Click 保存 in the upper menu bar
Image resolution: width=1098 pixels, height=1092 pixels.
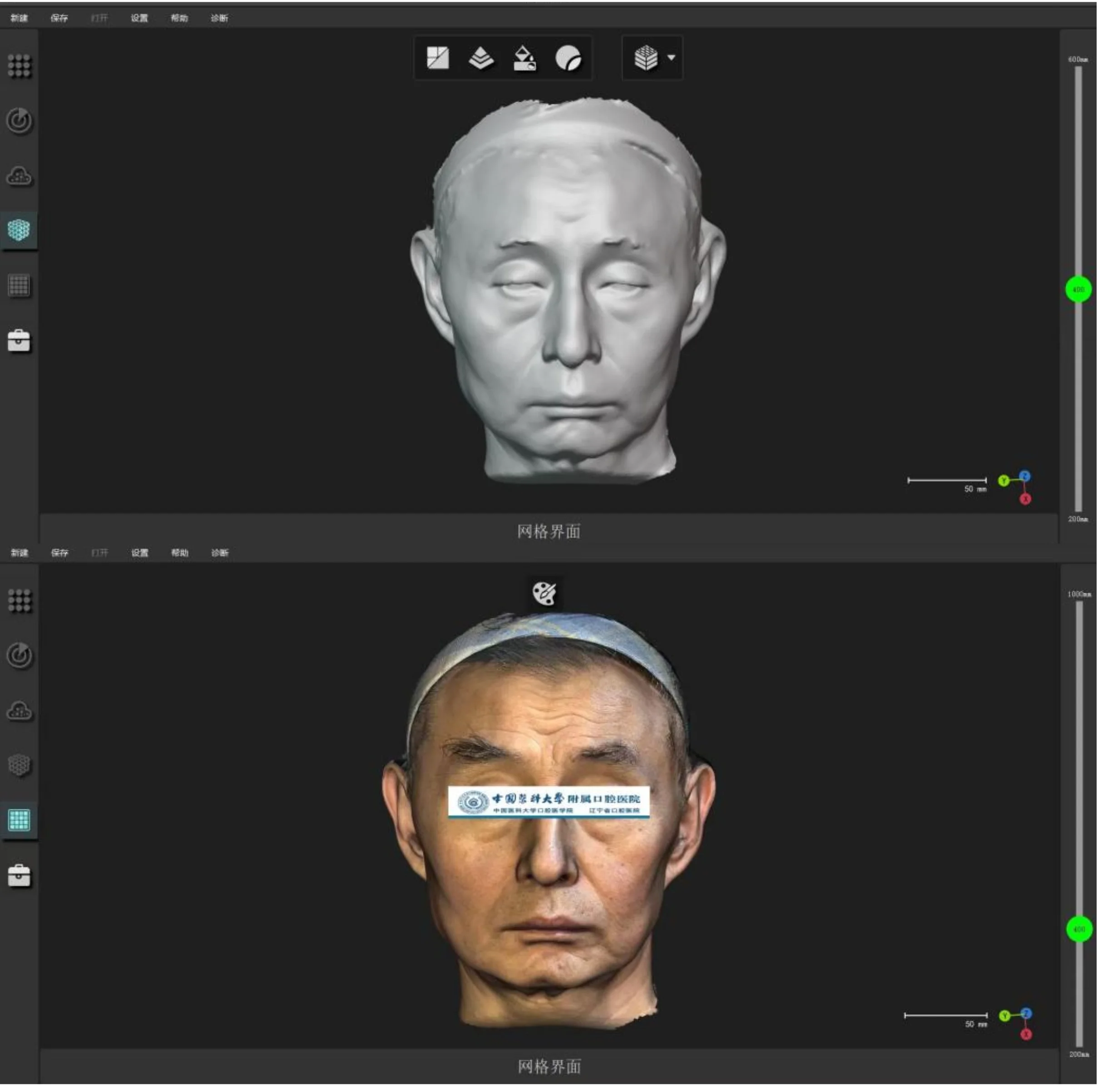[59, 18]
